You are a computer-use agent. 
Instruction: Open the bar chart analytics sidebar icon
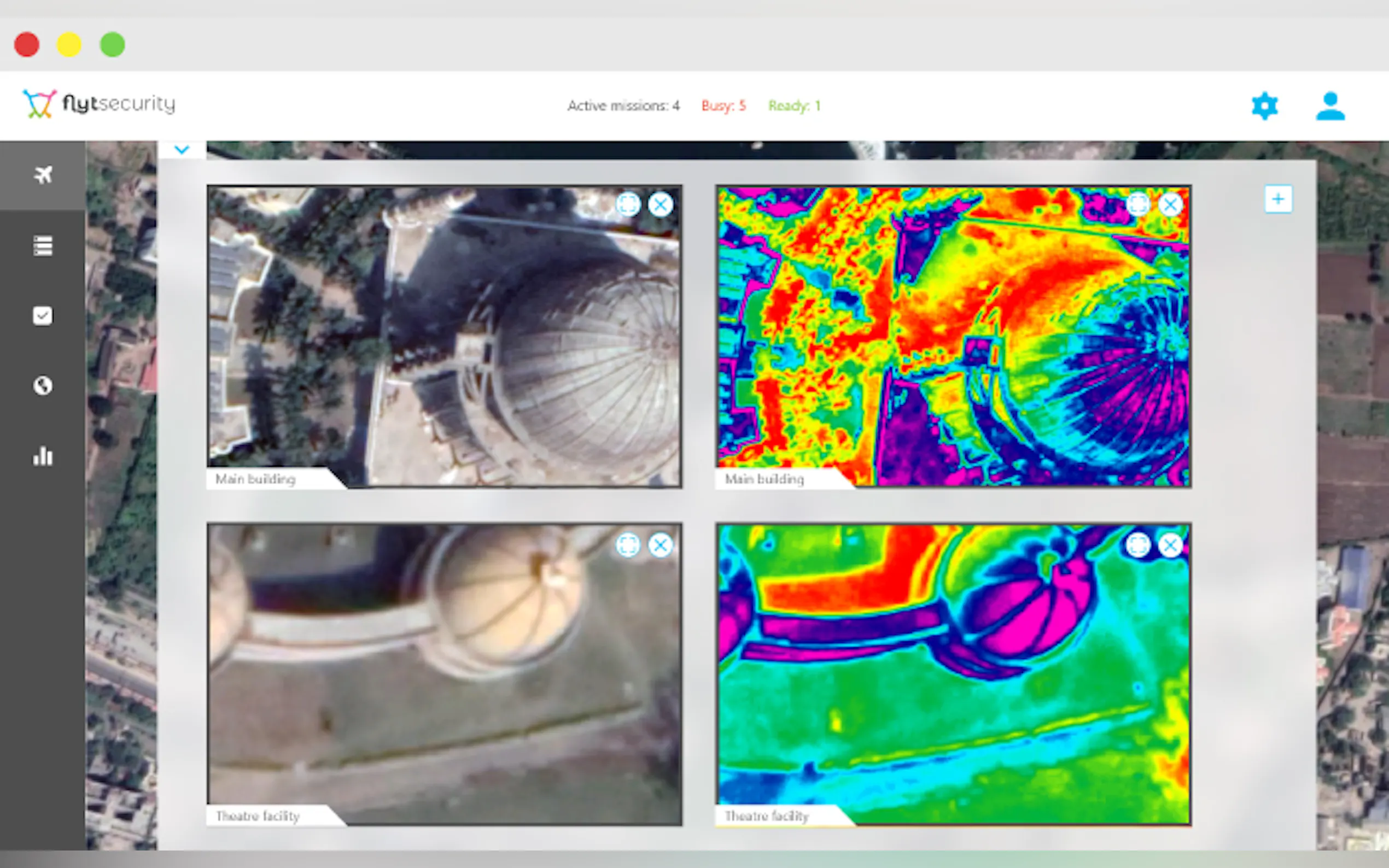coord(43,456)
